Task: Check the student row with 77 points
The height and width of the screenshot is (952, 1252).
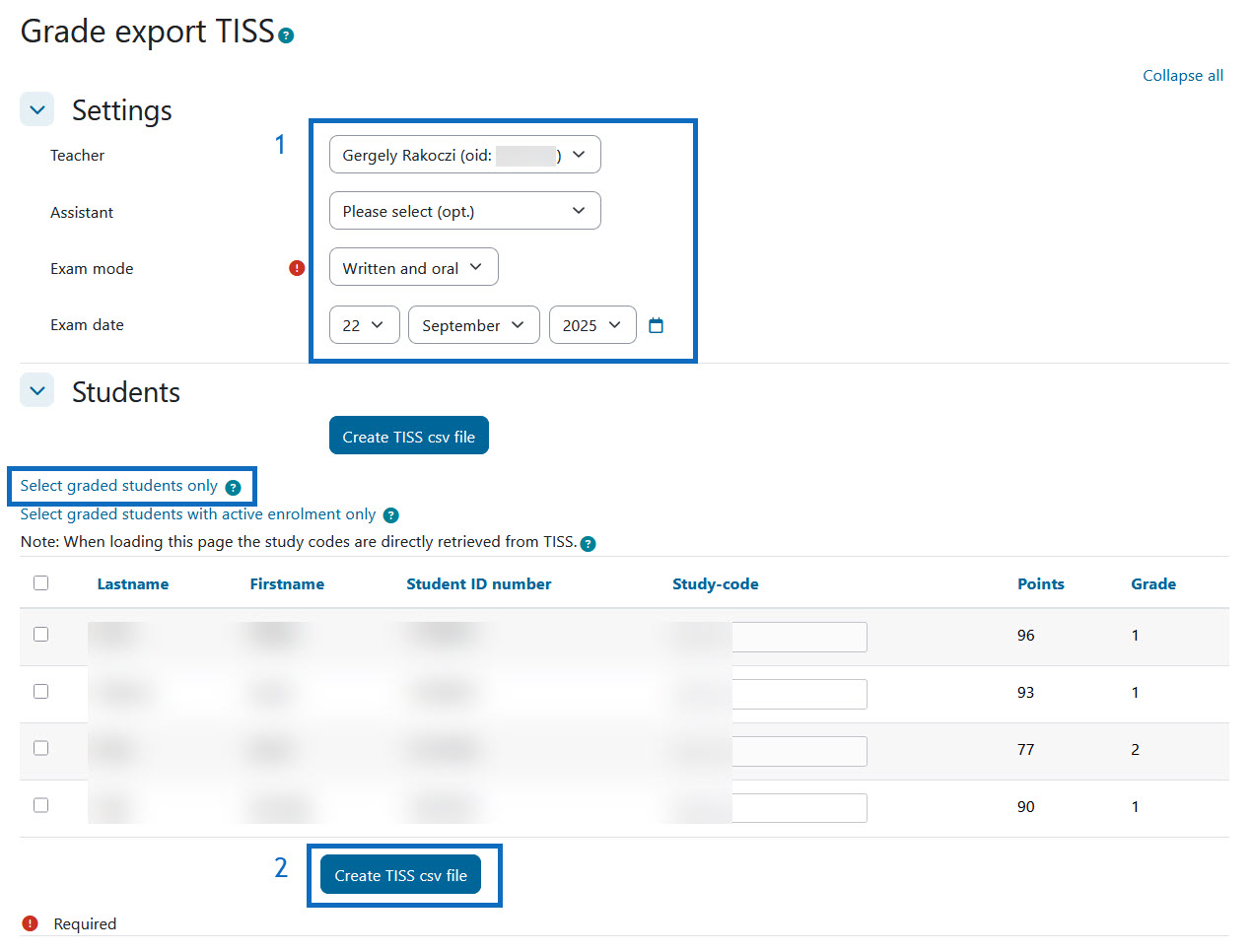Action: pos(41,749)
